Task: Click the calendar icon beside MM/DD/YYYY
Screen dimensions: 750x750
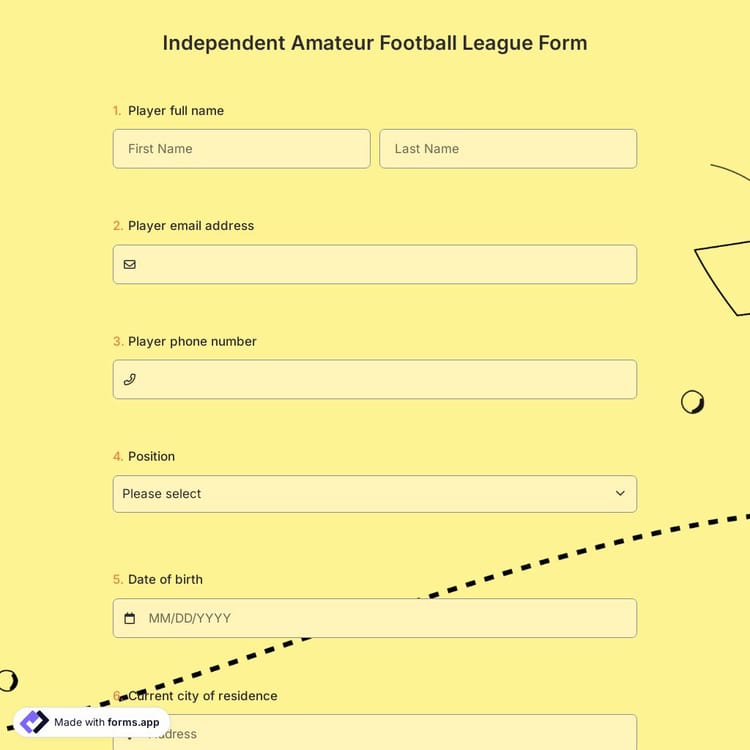Action: (130, 619)
